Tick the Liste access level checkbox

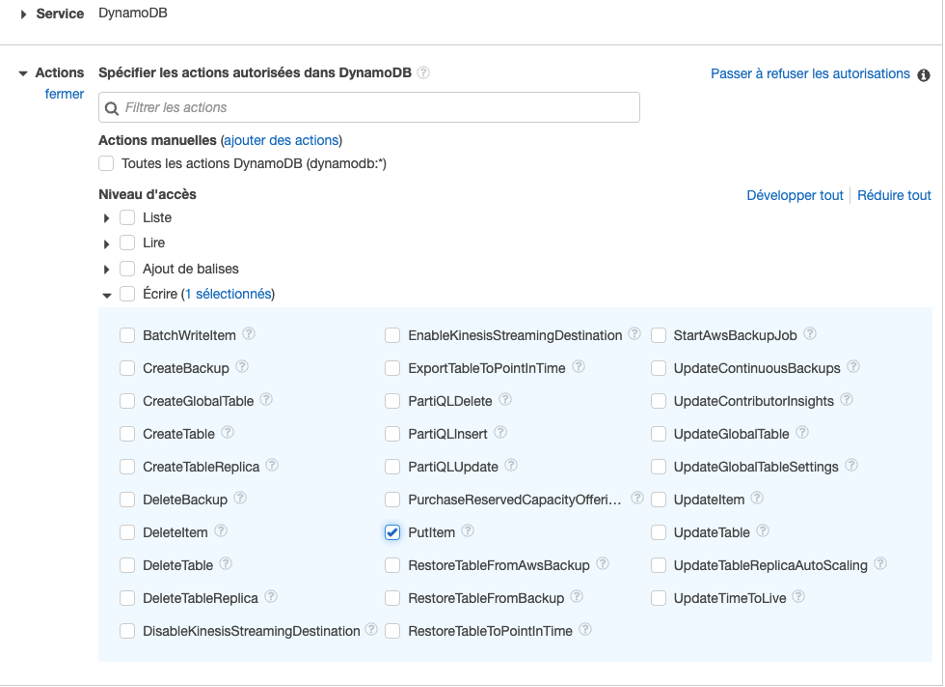pos(127,218)
